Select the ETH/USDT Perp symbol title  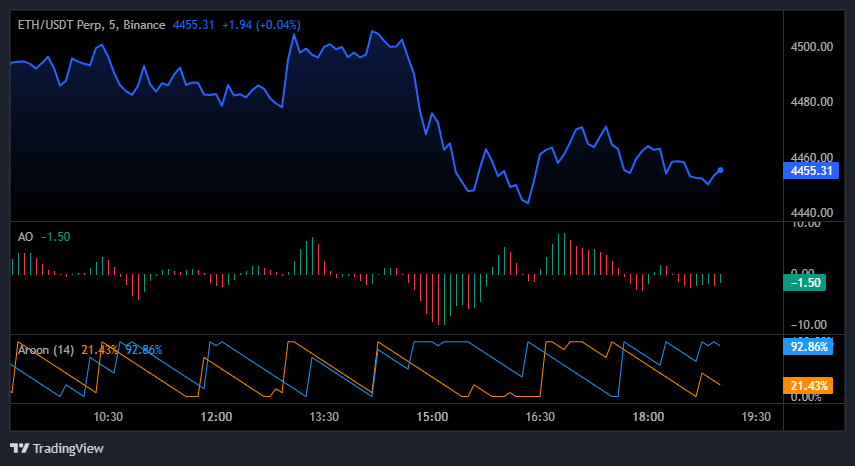coord(60,24)
